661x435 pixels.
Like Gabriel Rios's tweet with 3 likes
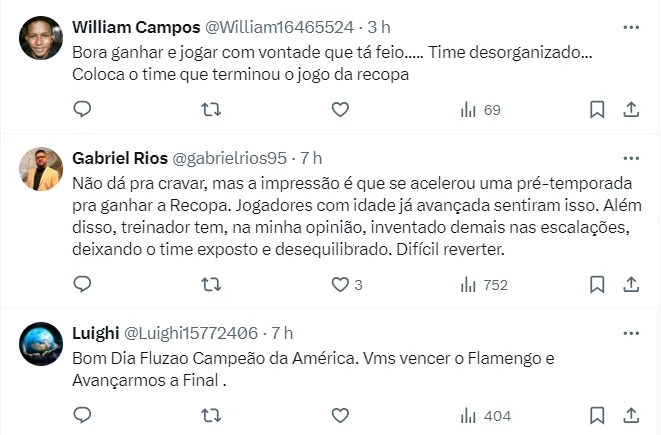pyautogui.click(x=340, y=284)
